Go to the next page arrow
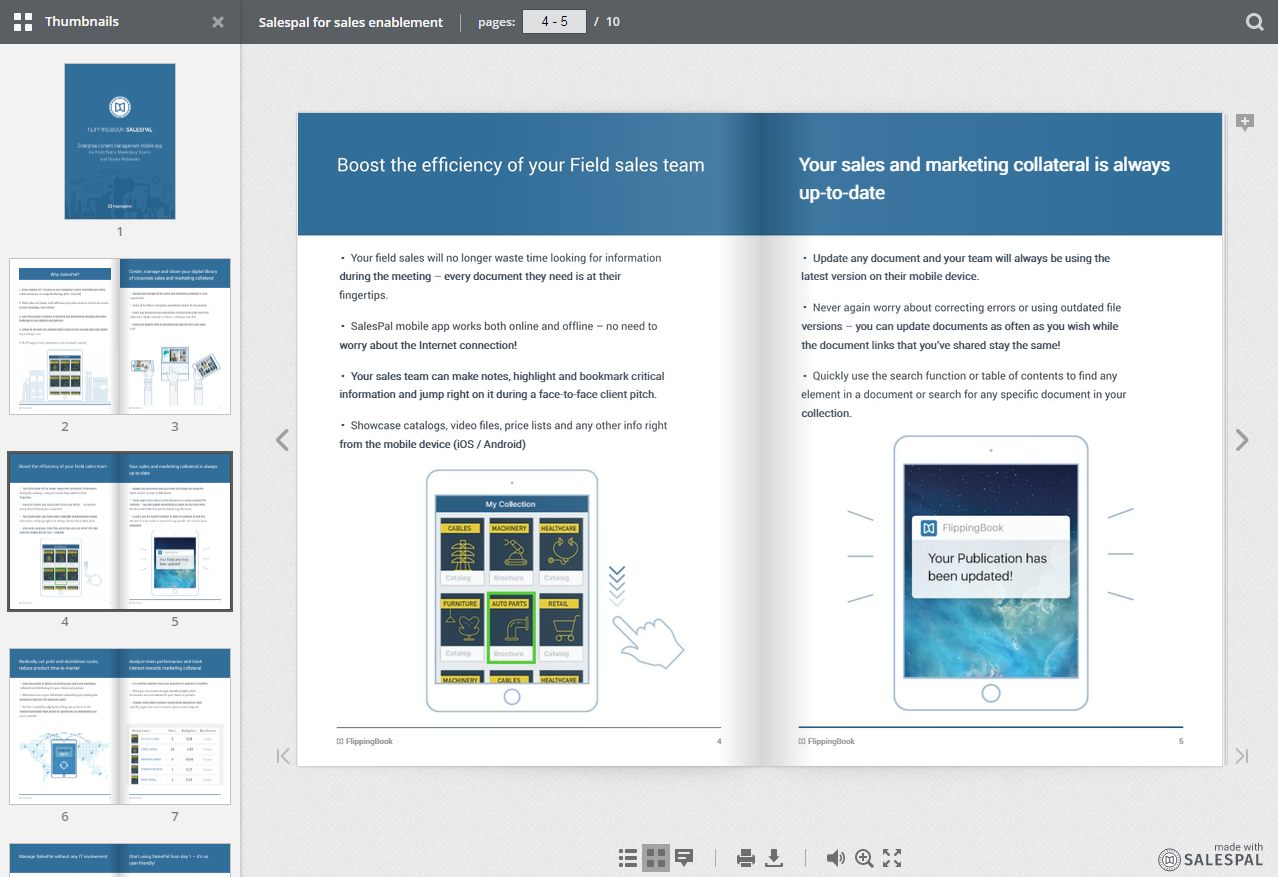Image resolution: width=1278 pixels, height=877 pixels. pyautogui.click(x=1242, y=440)
